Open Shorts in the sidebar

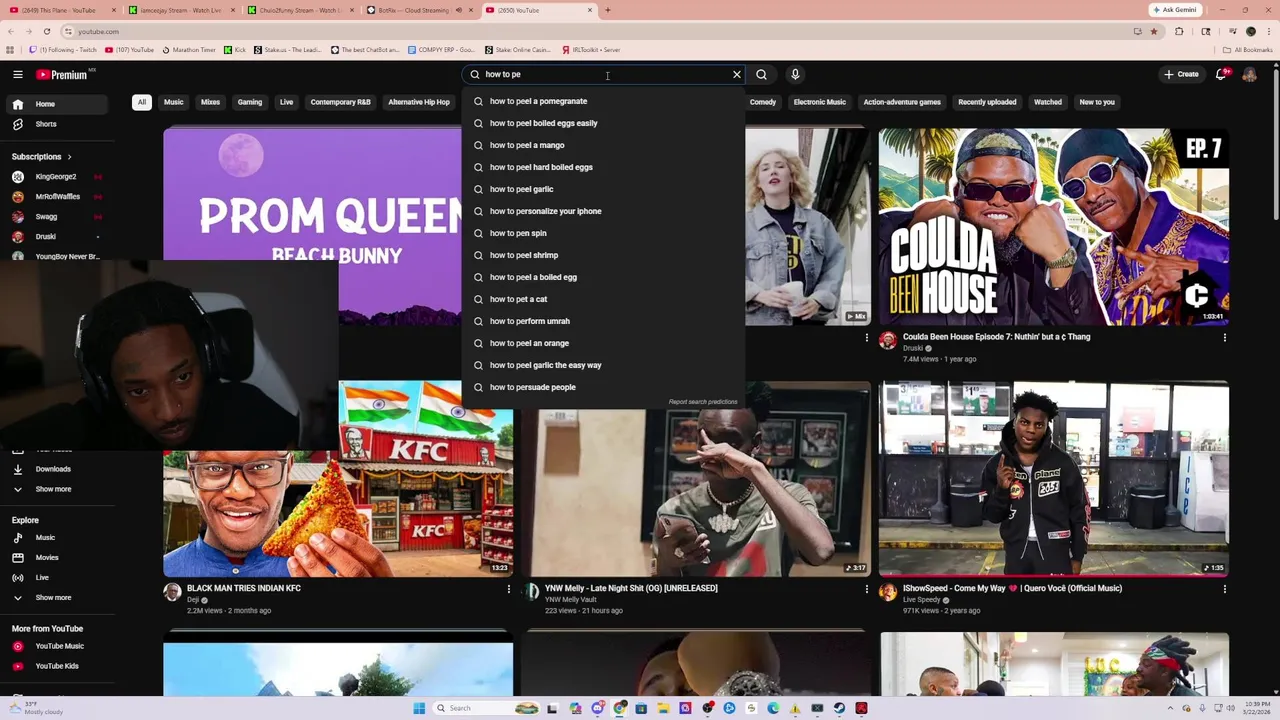[x=58, y=124]
